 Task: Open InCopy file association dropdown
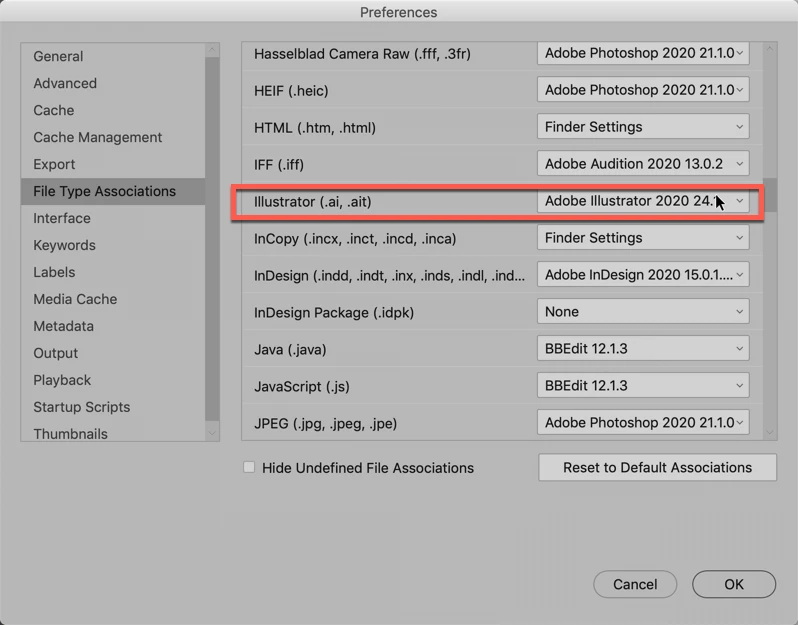(x=643, y=238)
